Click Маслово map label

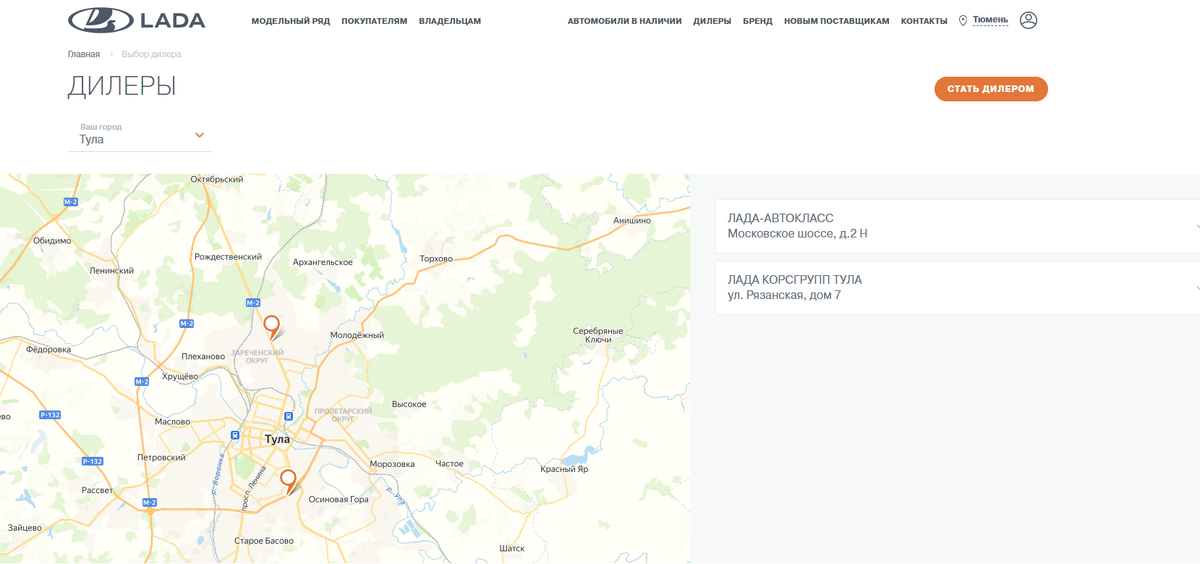pyautogui.click(x=172, y=421)
